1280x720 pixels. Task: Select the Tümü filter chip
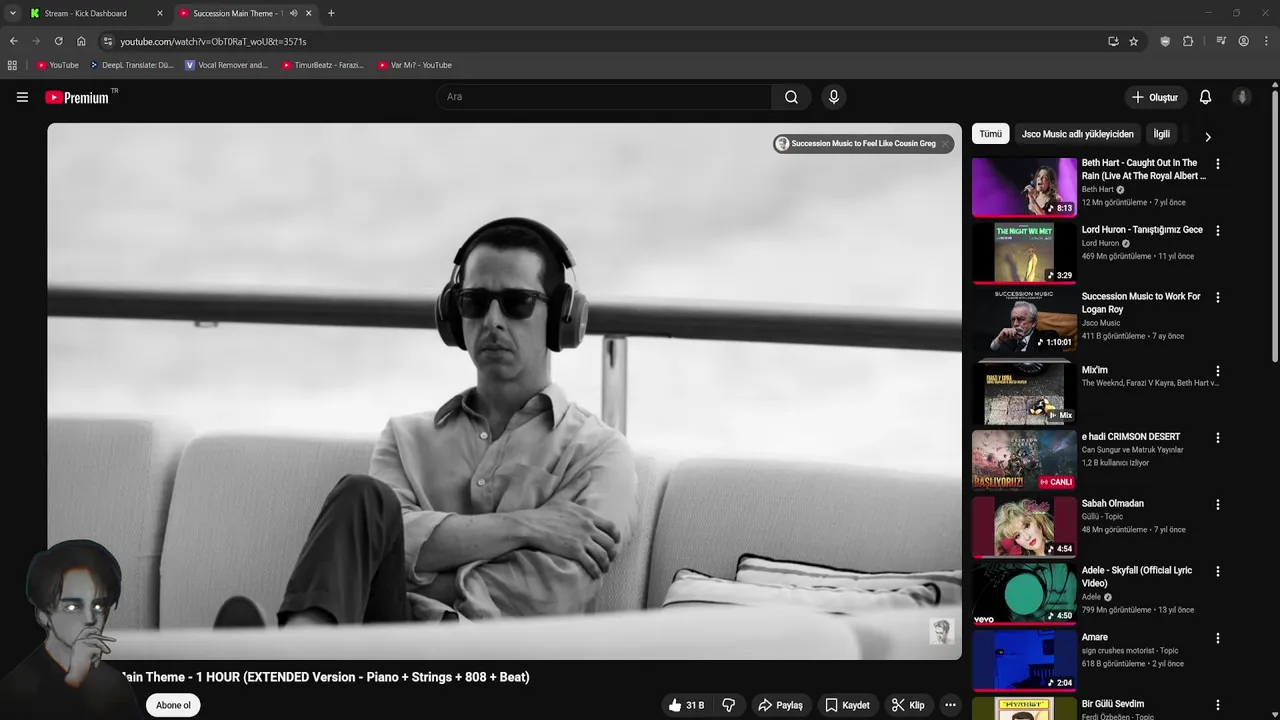(x=990, y=134)
